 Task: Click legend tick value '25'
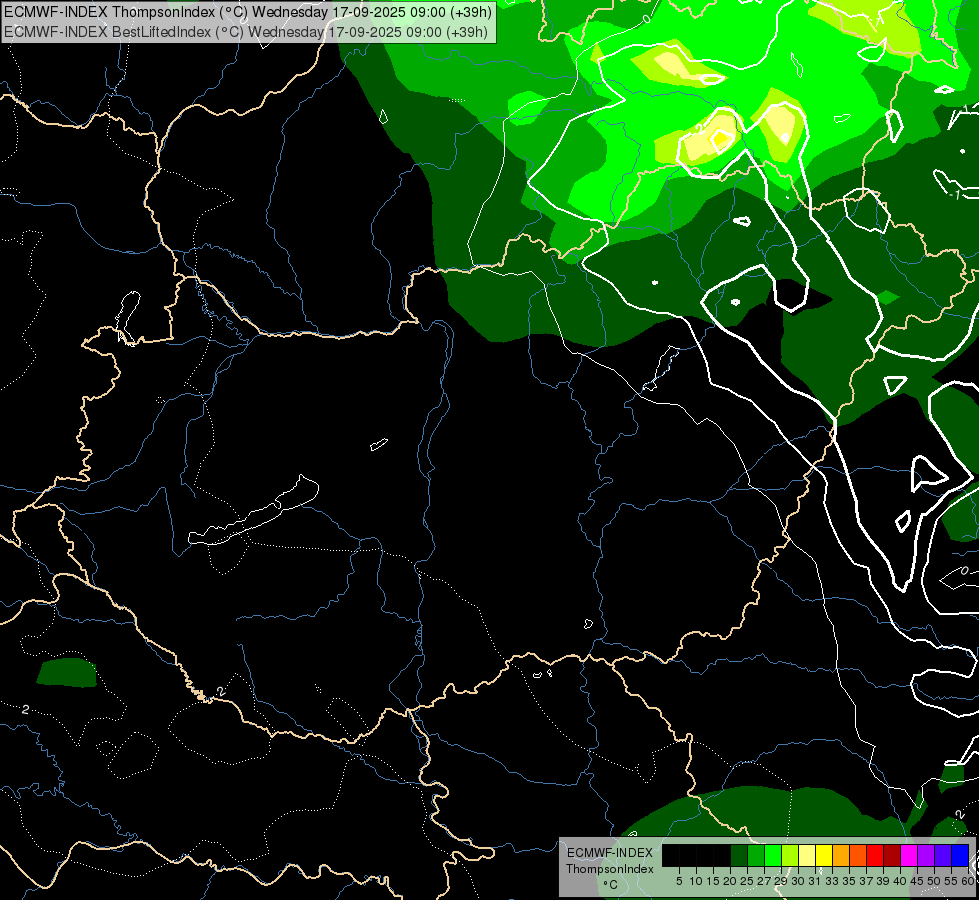point(747,881)
